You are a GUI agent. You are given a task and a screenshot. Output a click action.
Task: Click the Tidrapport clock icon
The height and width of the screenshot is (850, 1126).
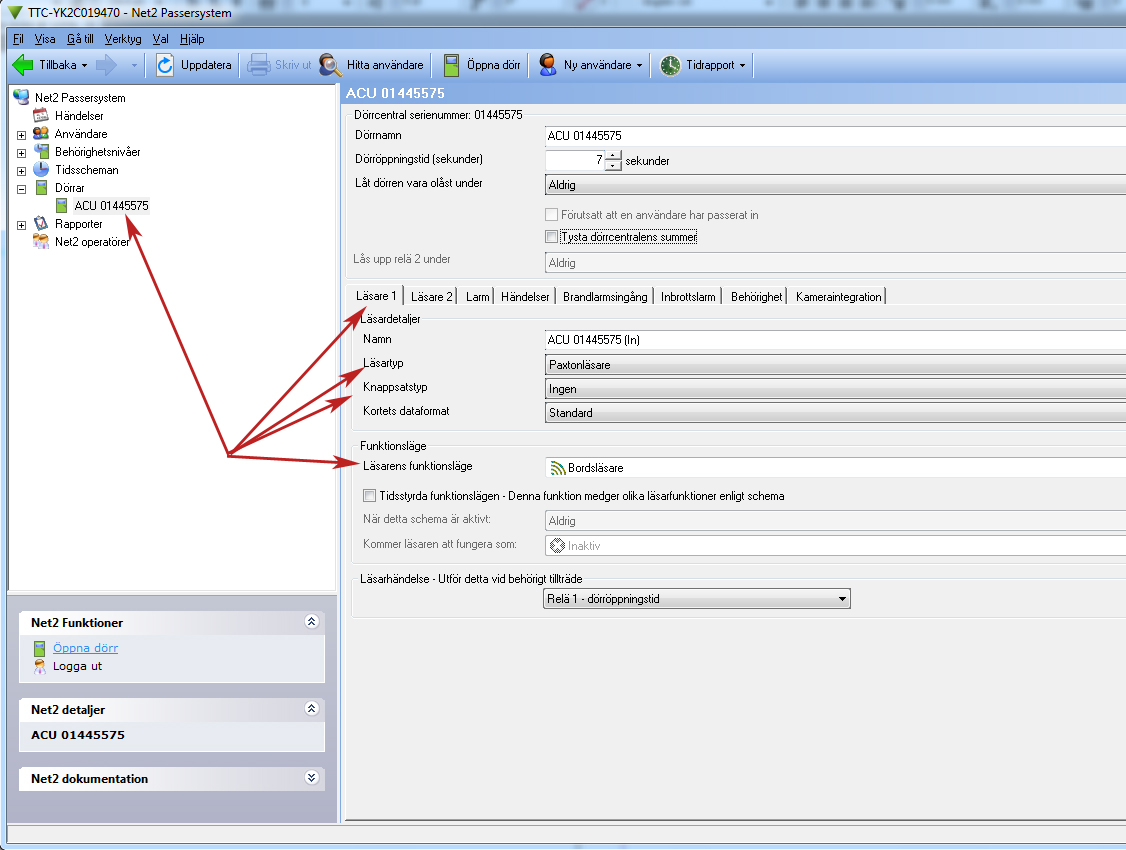point(670,65)
